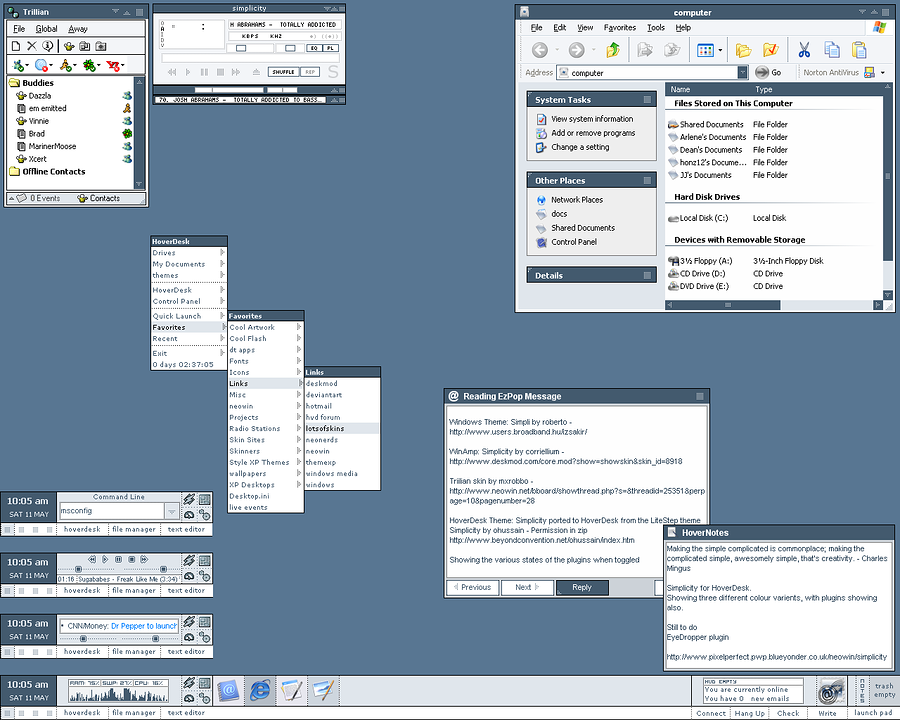
Task: Toggle the REP repeat button in player
Action: [x=310, y=72]
